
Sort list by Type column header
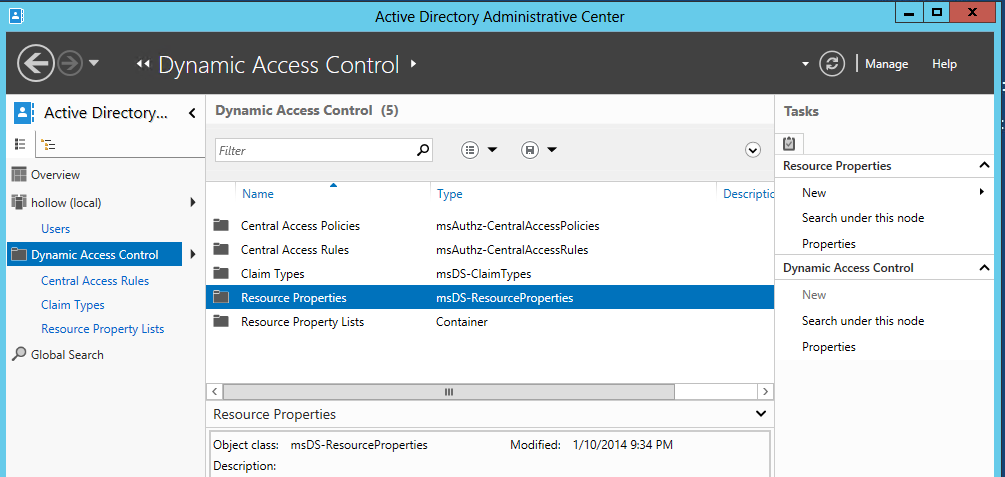pyautogui.click(x=450, y=194)
